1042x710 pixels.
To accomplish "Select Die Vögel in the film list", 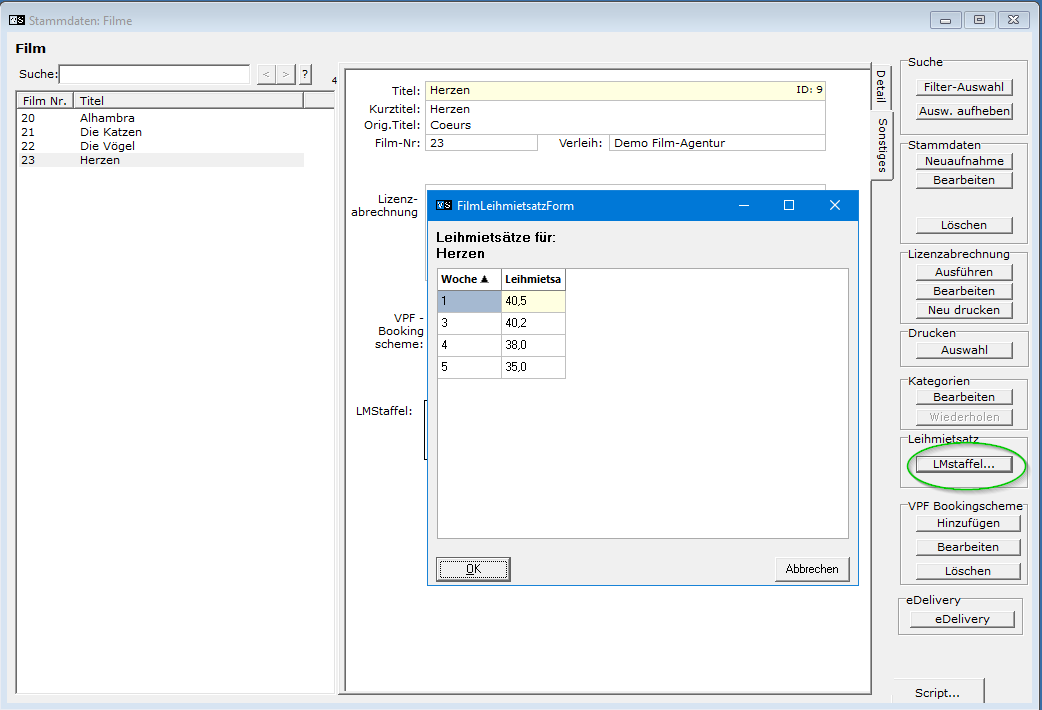I will point(107,146).
